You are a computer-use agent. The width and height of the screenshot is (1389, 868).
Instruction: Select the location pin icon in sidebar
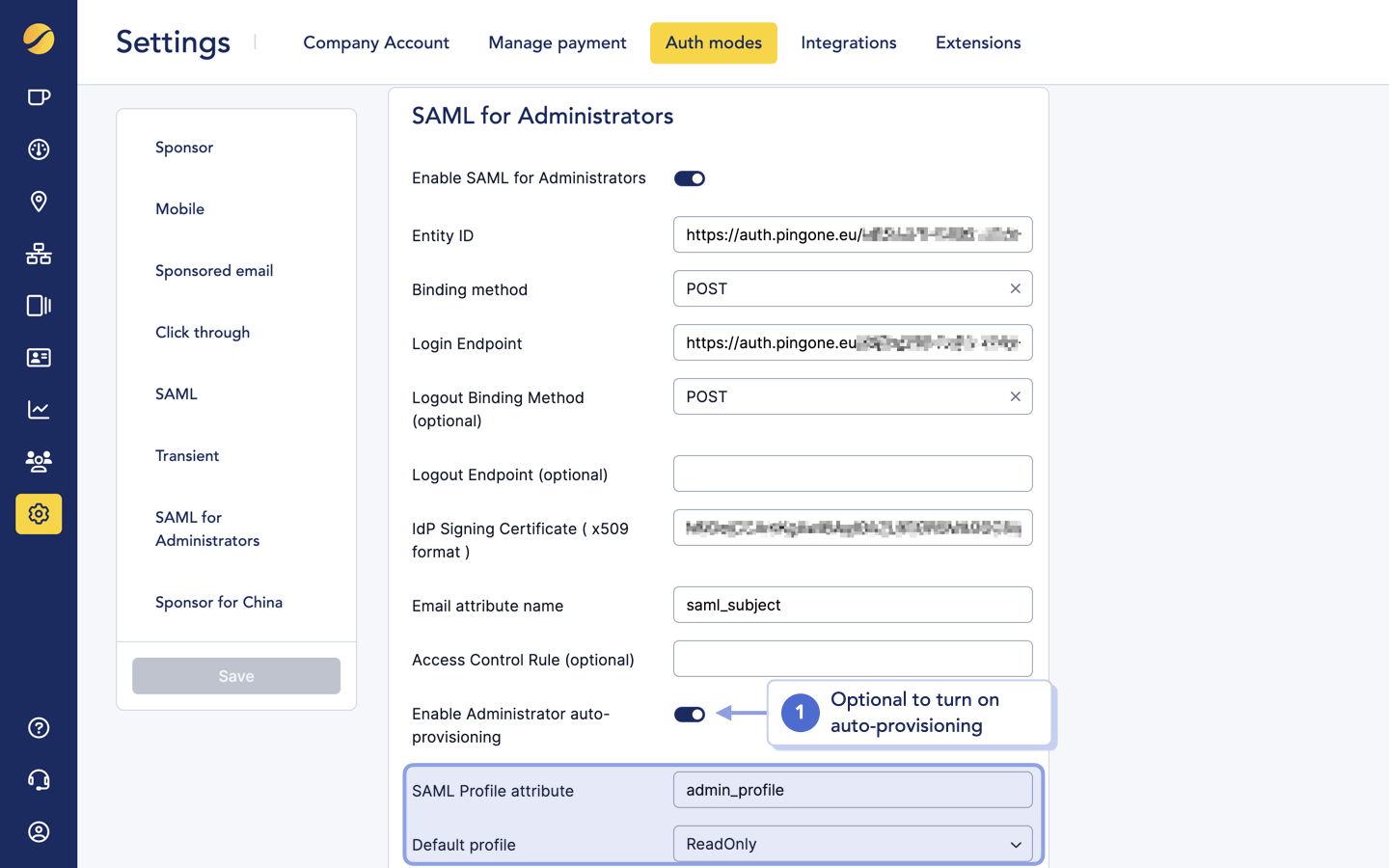[x=38, y=202]
